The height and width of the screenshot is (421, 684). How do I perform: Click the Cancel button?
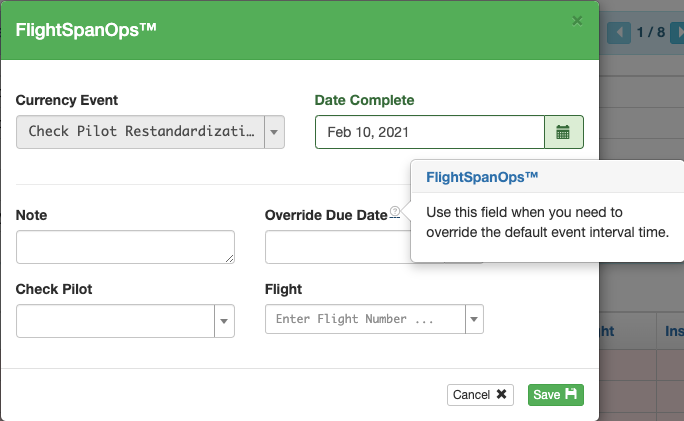(480, 395)
